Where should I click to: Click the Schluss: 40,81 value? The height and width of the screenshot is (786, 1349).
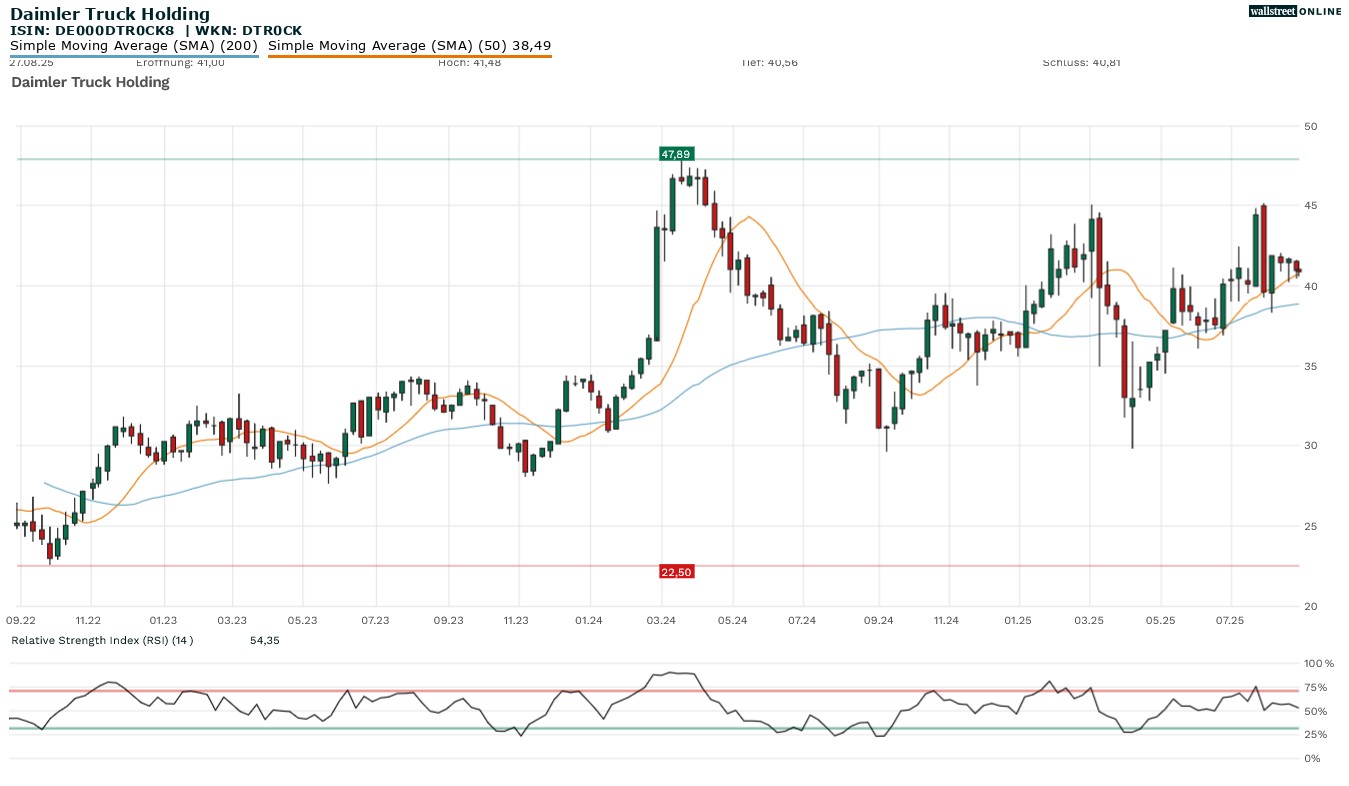click(x=1082, y=62)
